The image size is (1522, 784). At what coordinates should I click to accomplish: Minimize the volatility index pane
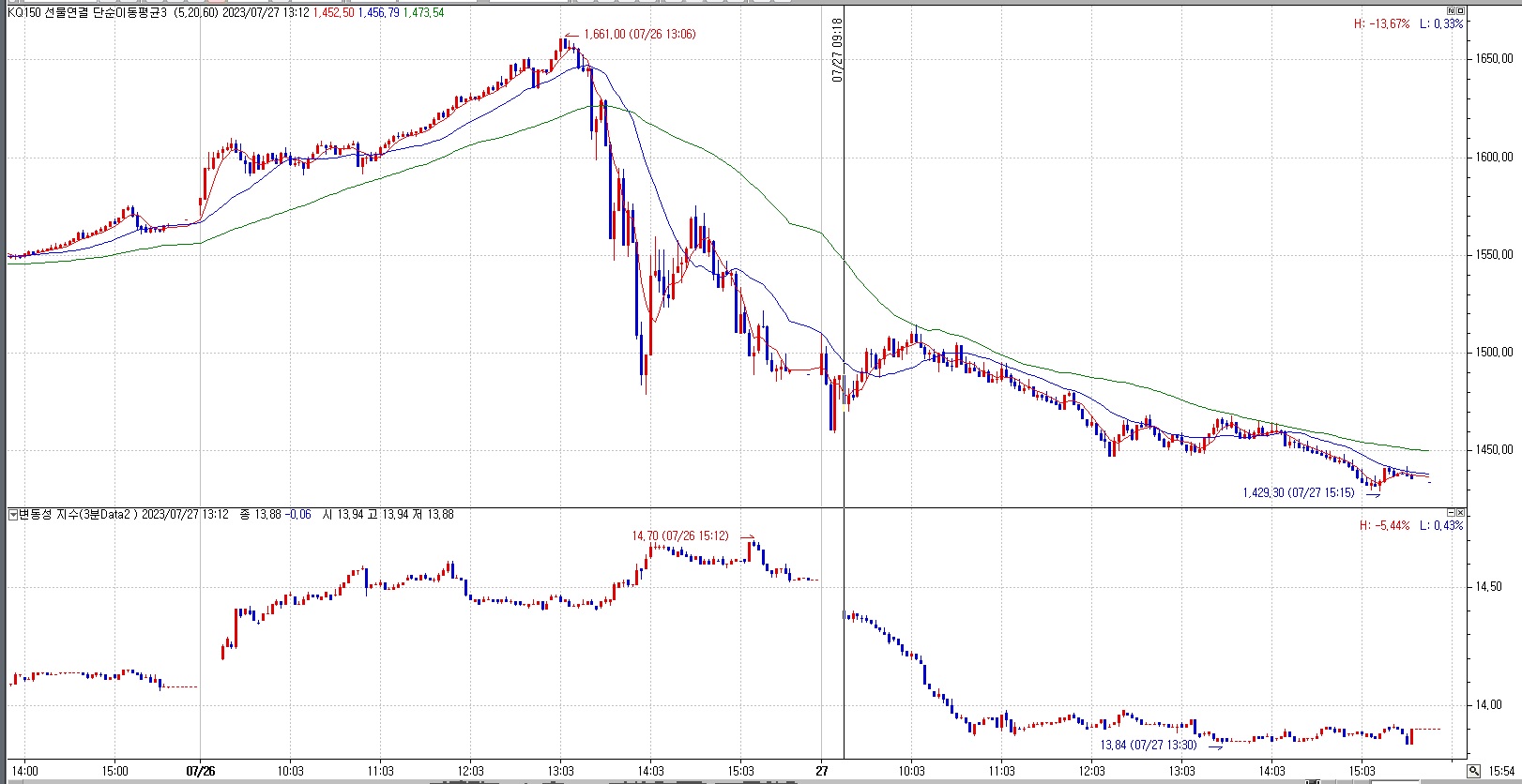1451,512
